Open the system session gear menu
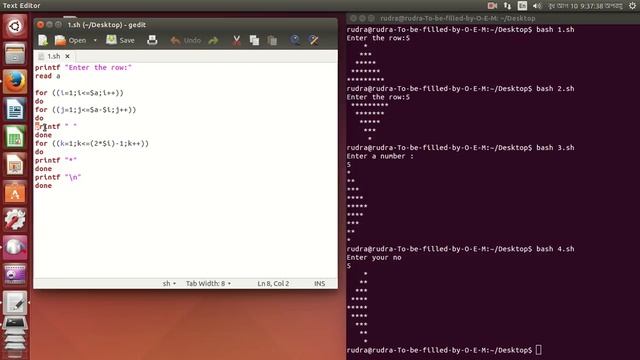The width and height of the screenshot is (640, 360). pyautogui.click(x=632, y=6)
